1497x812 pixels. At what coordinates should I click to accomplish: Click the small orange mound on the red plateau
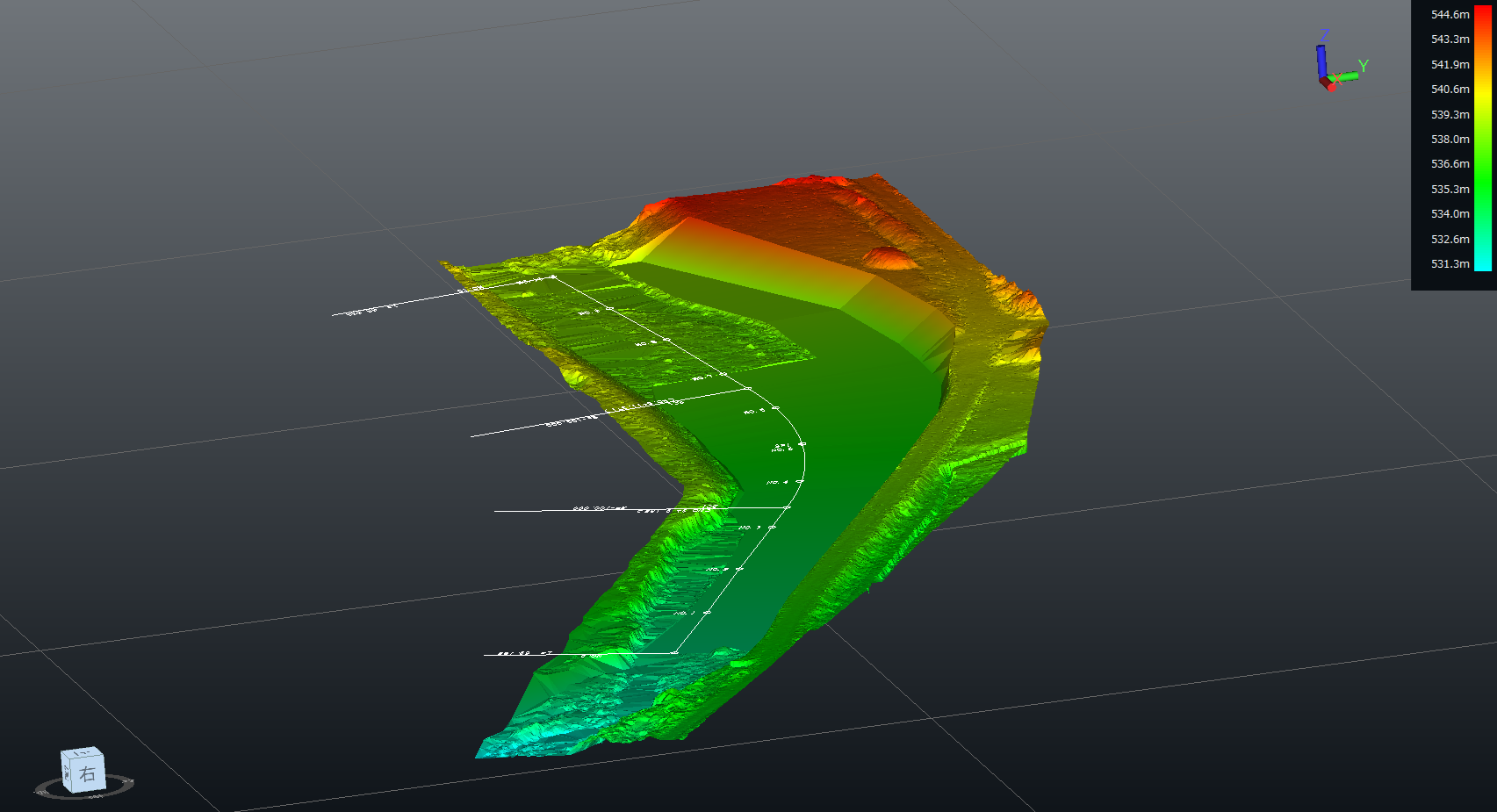pyautogui.click(x=888, y=257)
